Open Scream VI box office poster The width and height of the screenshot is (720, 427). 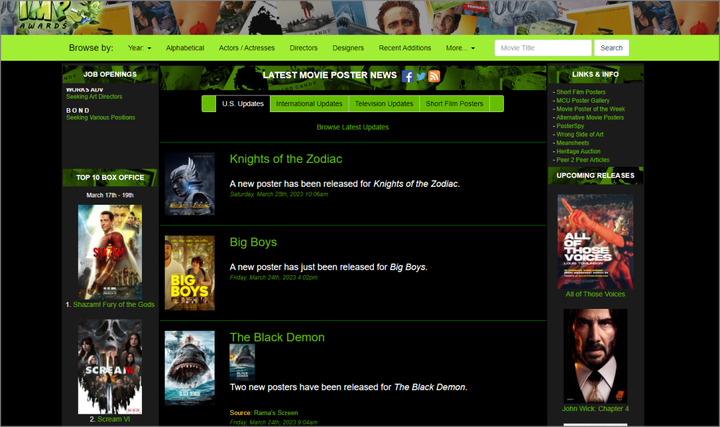(x=110, y=366)
